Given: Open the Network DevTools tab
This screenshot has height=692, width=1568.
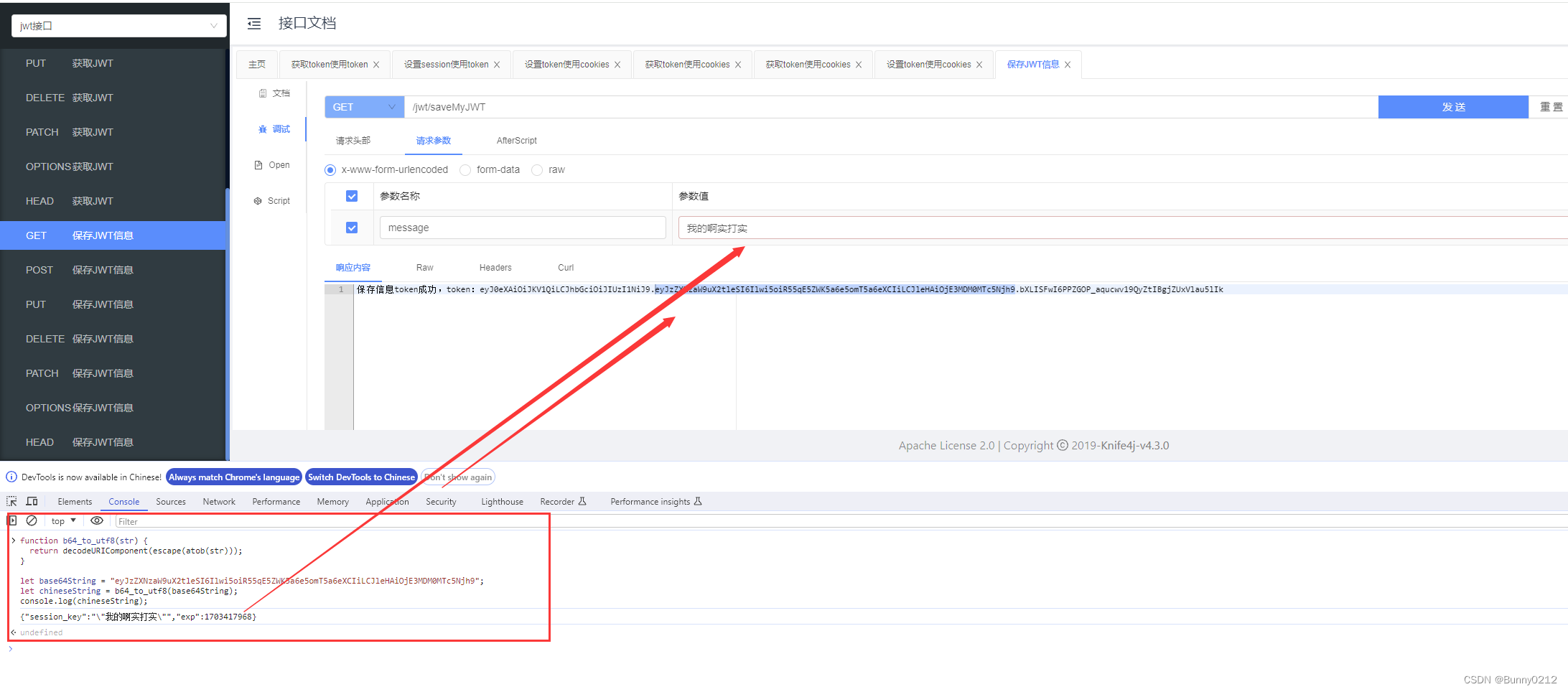Looking at the screenshot, I should [219, 502].
